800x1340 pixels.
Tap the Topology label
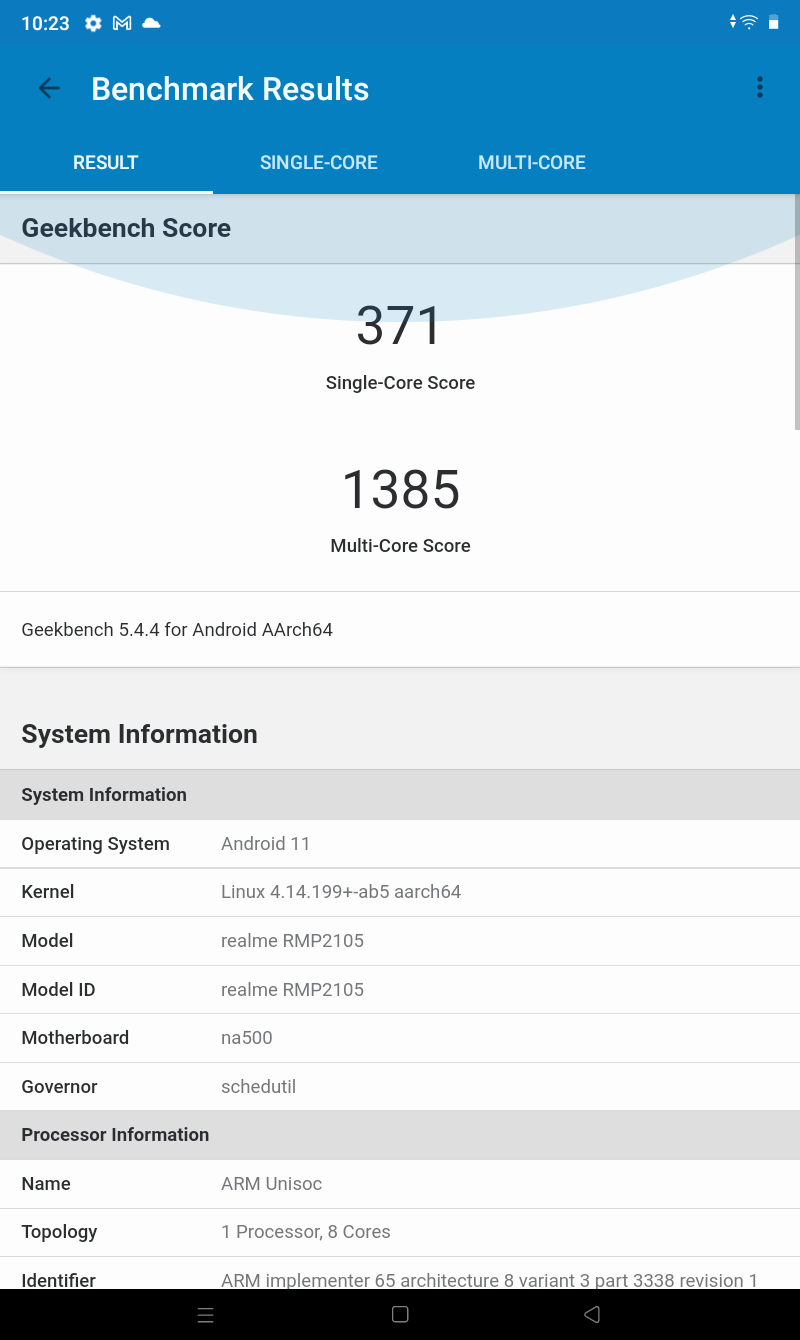[59, 1232]
